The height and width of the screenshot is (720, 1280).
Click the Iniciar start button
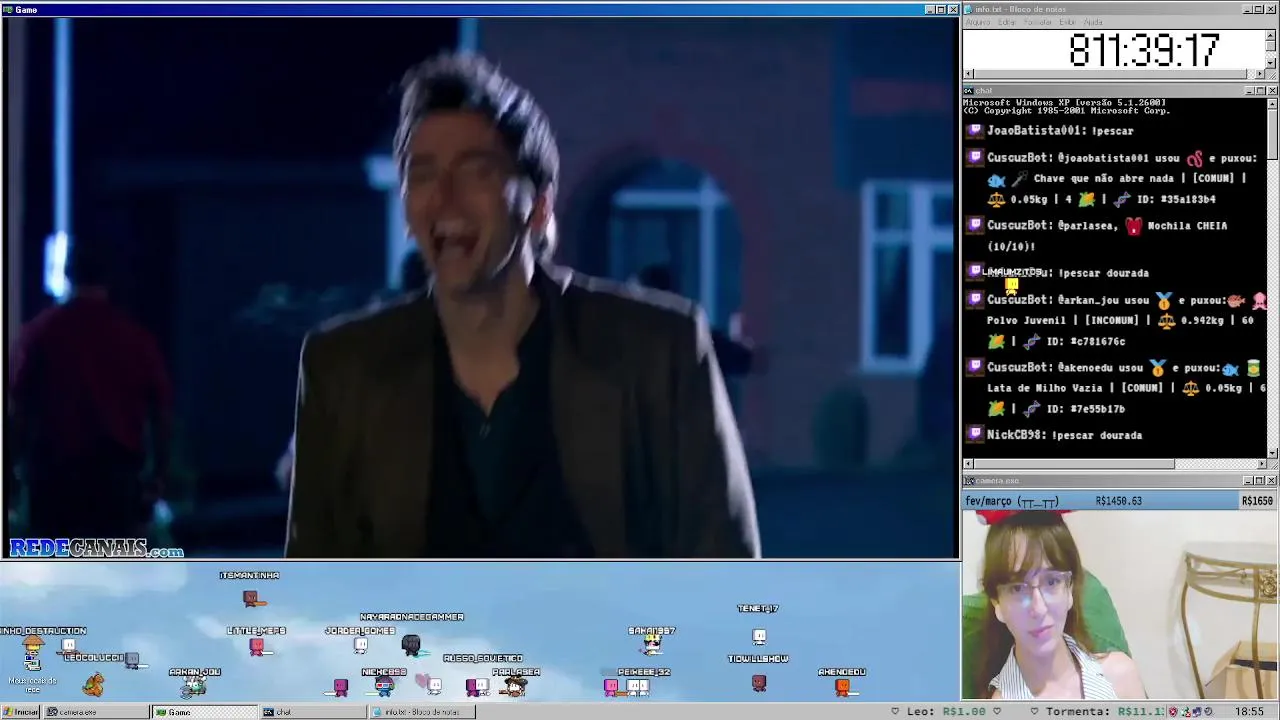(x=21, y=712)
